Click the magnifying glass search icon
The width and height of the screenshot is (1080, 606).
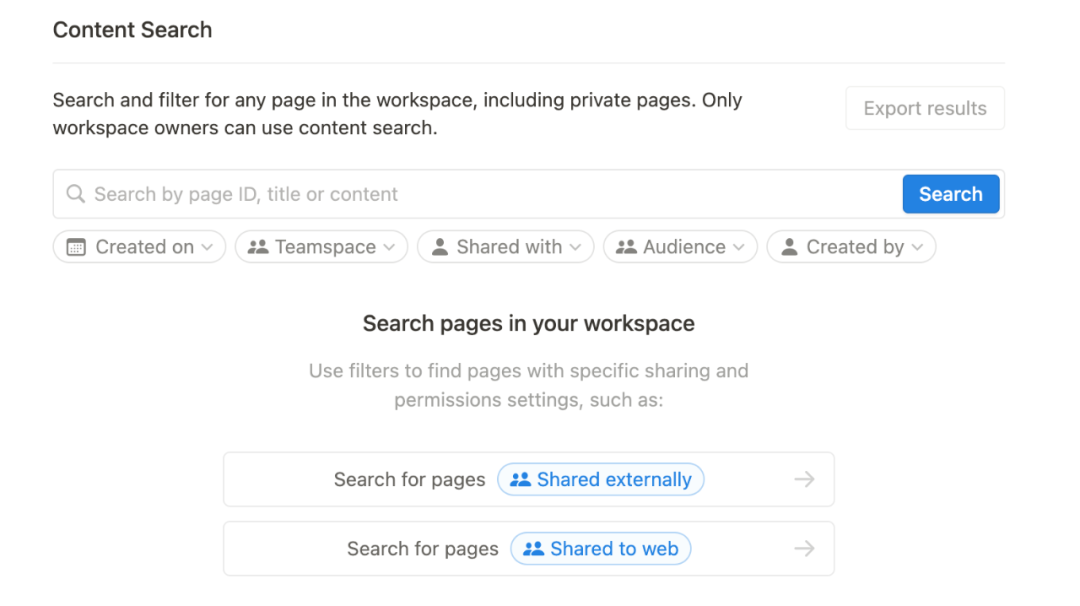coord(75,194)
